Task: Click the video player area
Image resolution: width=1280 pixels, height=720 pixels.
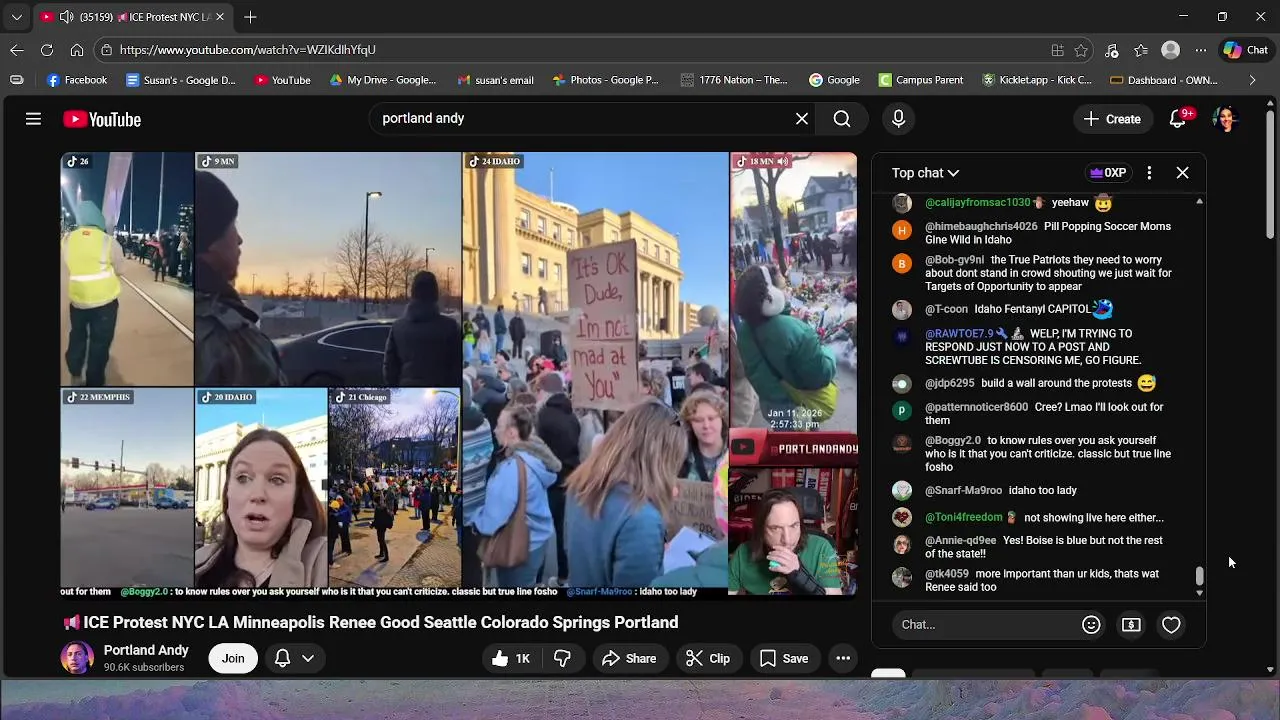Action: point(458,374)
